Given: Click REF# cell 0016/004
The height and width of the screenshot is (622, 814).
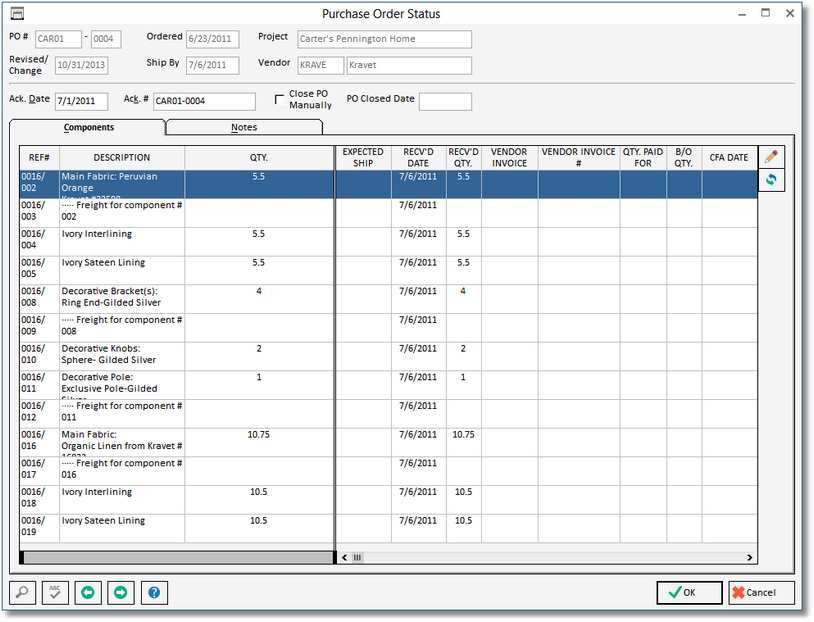Looking at the screenshot, I should click(x=39, y=241).
